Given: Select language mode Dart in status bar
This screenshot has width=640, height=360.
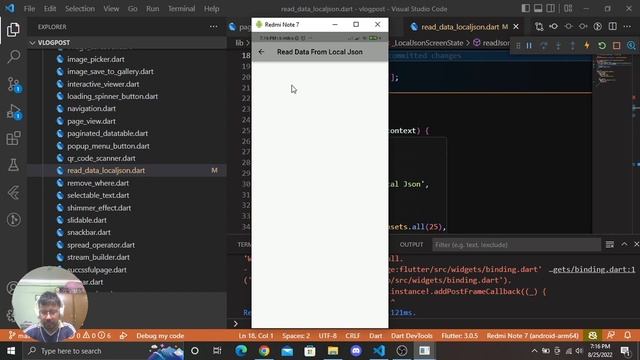Looking at the screenshot, I should [x=376, y=336].
